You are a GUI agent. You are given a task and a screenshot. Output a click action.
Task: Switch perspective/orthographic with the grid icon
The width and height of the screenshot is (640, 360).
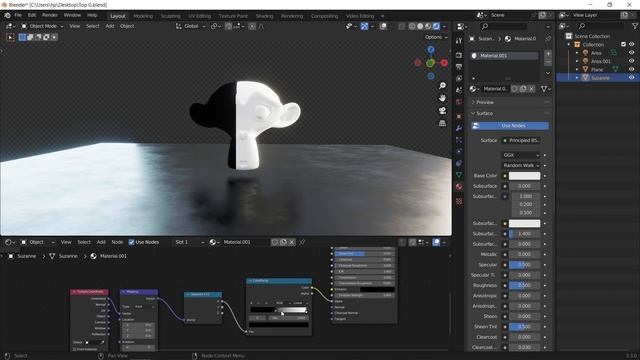442,123
